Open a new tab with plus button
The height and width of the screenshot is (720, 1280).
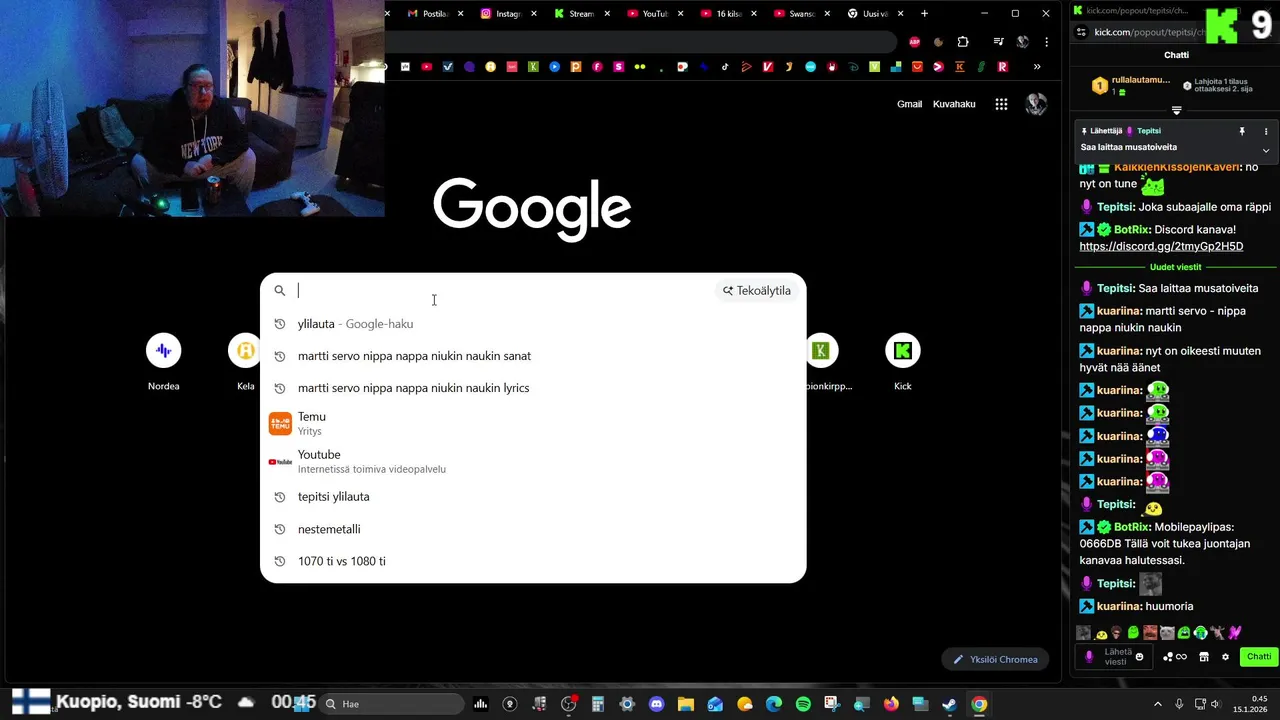924,13
